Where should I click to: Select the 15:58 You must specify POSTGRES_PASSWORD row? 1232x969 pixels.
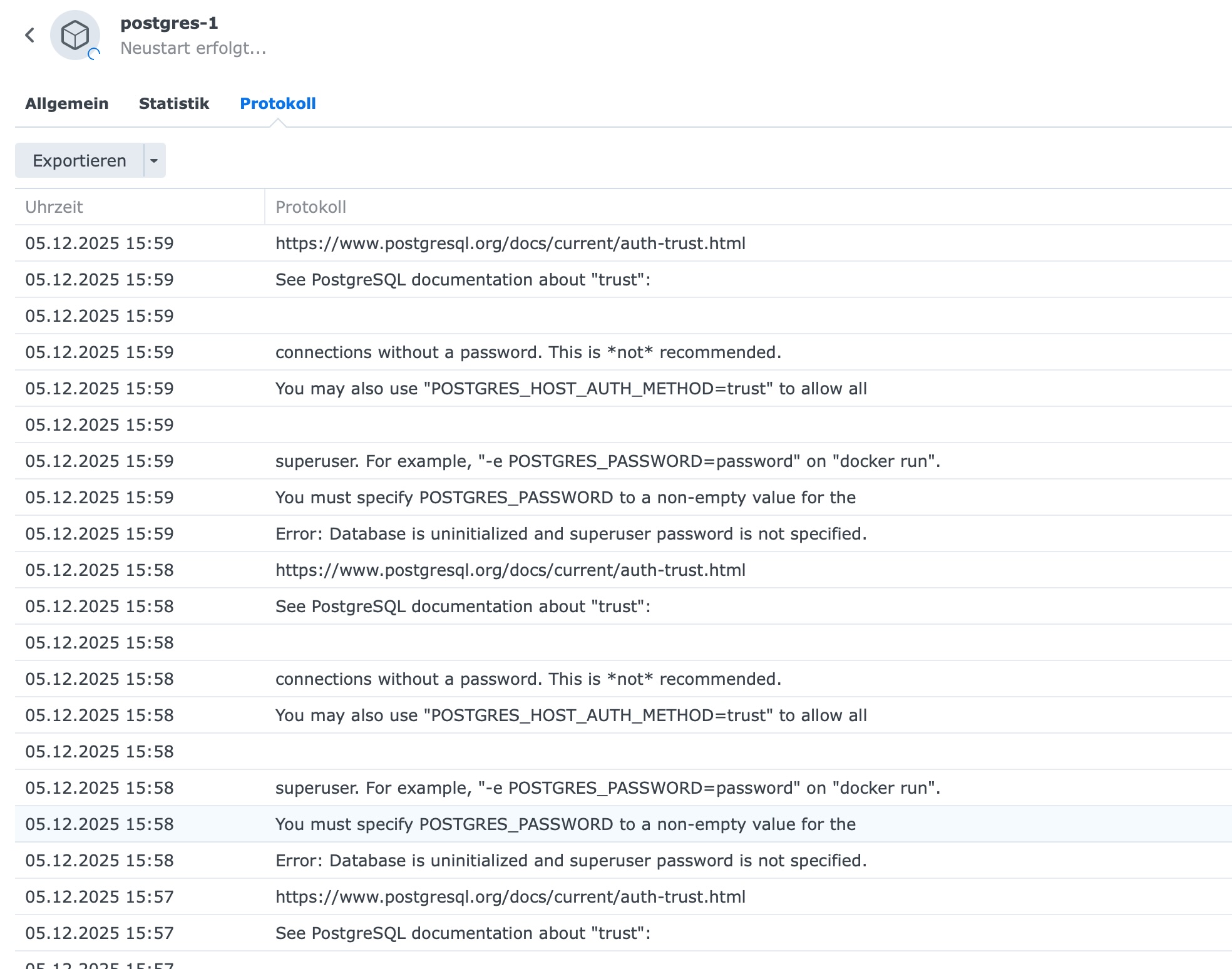click(565, 824)
